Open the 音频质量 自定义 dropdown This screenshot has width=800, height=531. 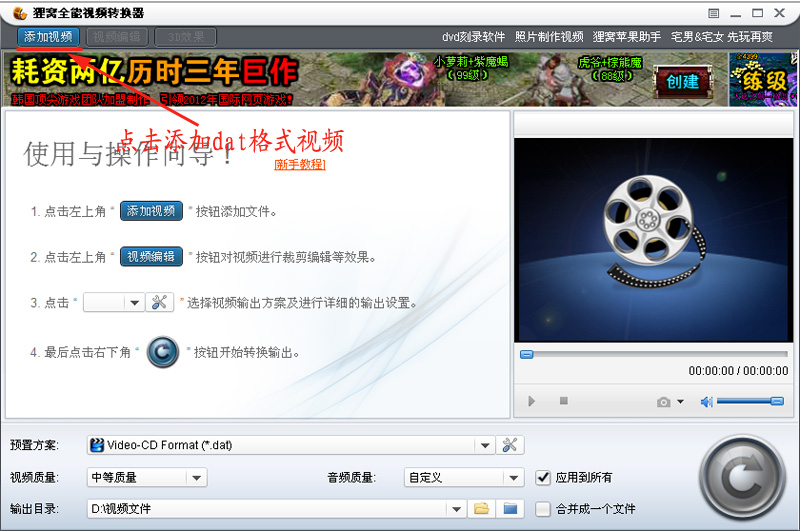[464, 477]
